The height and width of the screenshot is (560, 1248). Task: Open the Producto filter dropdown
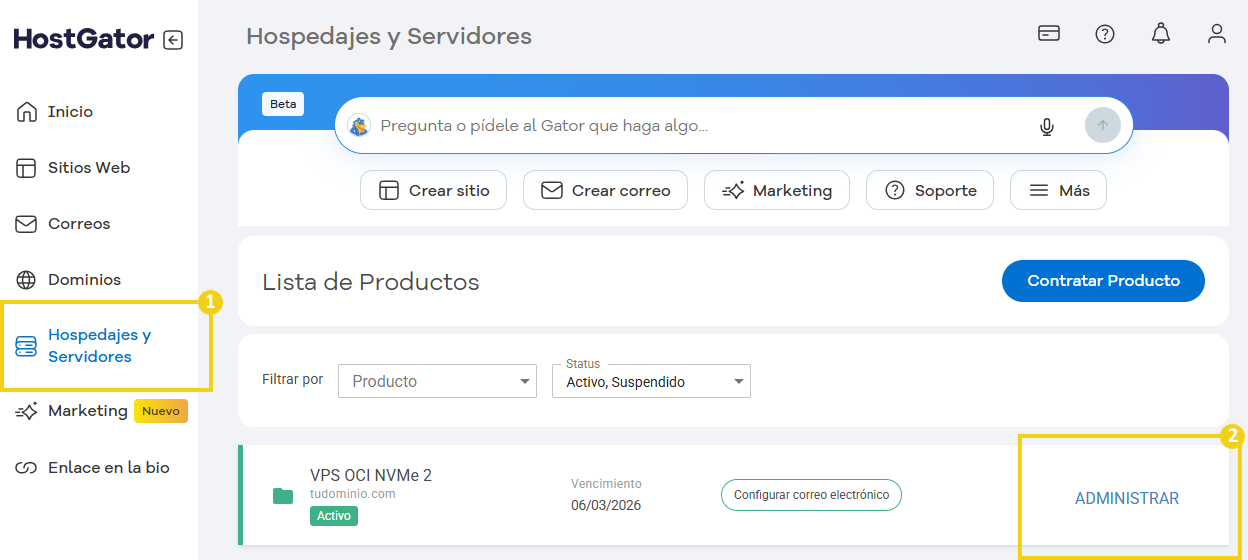[x=438, y=381]
